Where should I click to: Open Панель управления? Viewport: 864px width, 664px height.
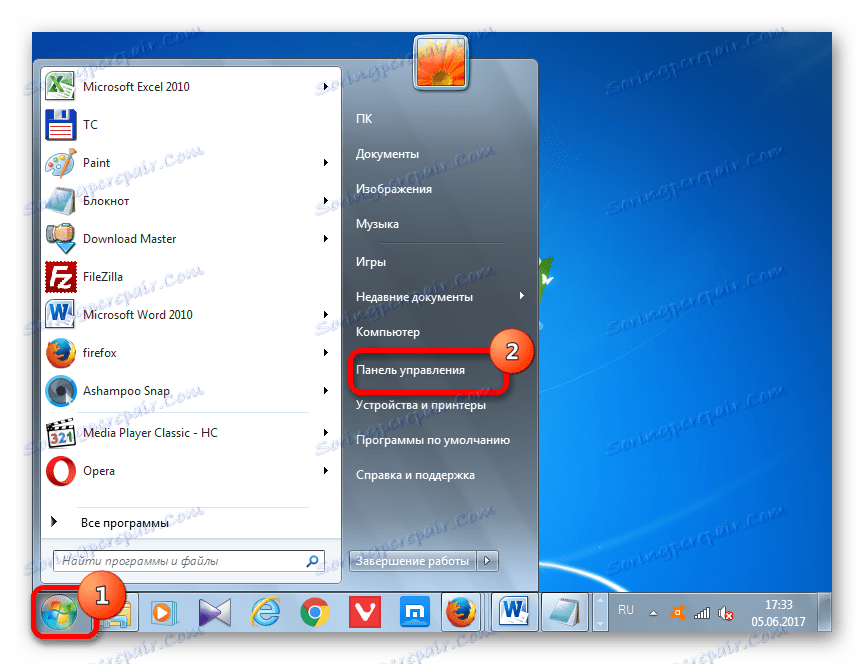(x=411, y=370)
